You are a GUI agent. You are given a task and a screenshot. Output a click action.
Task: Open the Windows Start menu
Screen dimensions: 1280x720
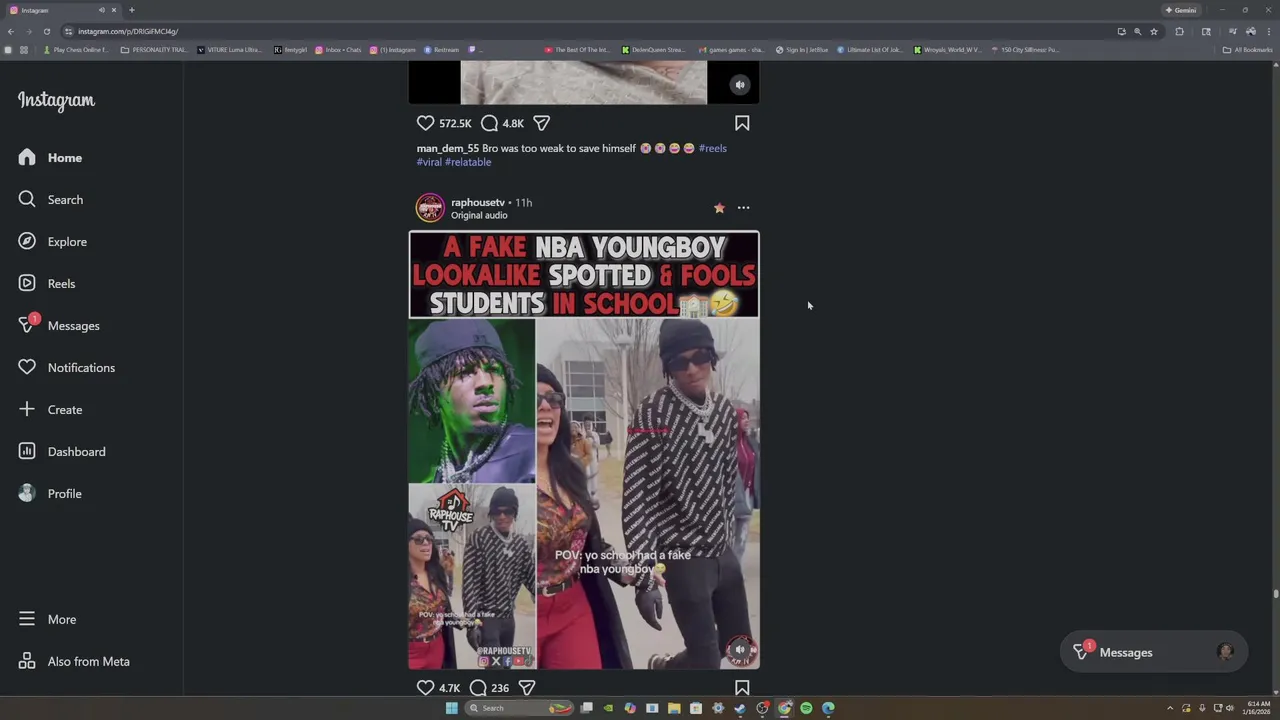tap(451, 708)
